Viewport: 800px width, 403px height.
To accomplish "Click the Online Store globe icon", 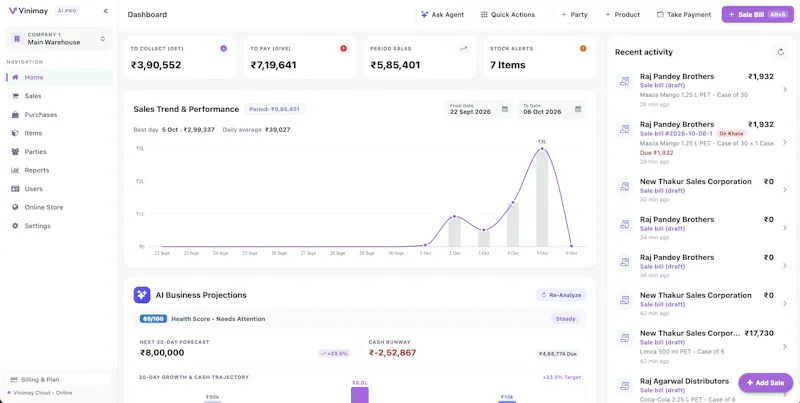I will (15, 208).
